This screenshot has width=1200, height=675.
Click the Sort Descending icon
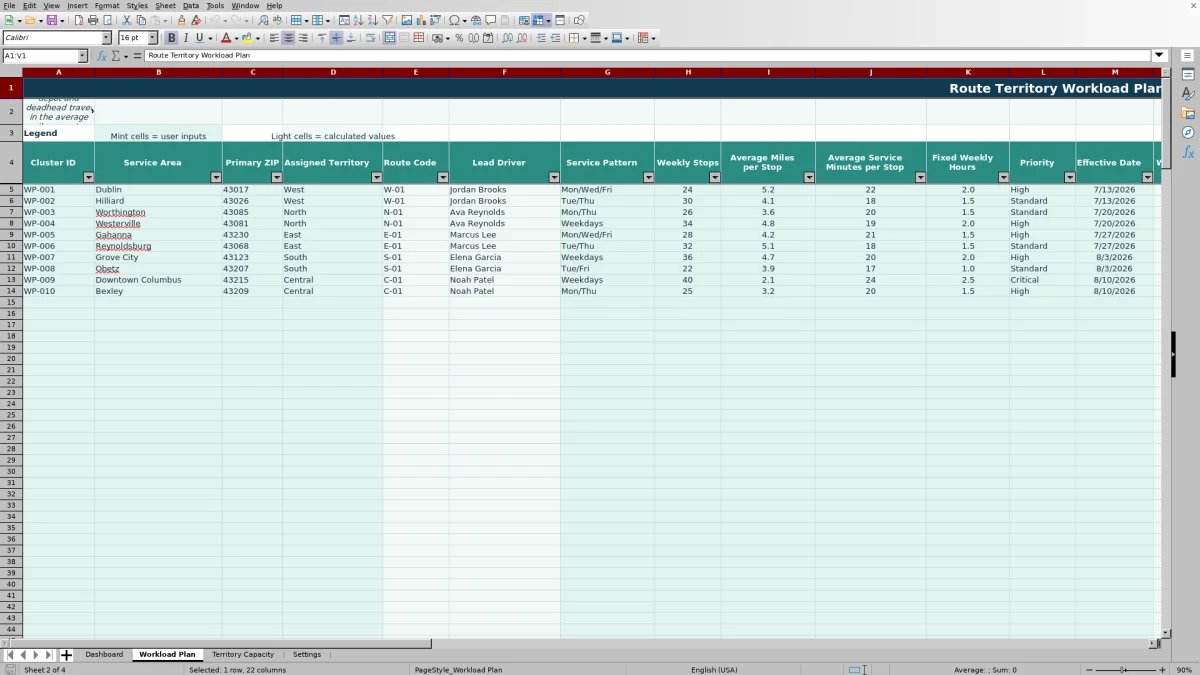click(x=372, y=20)
